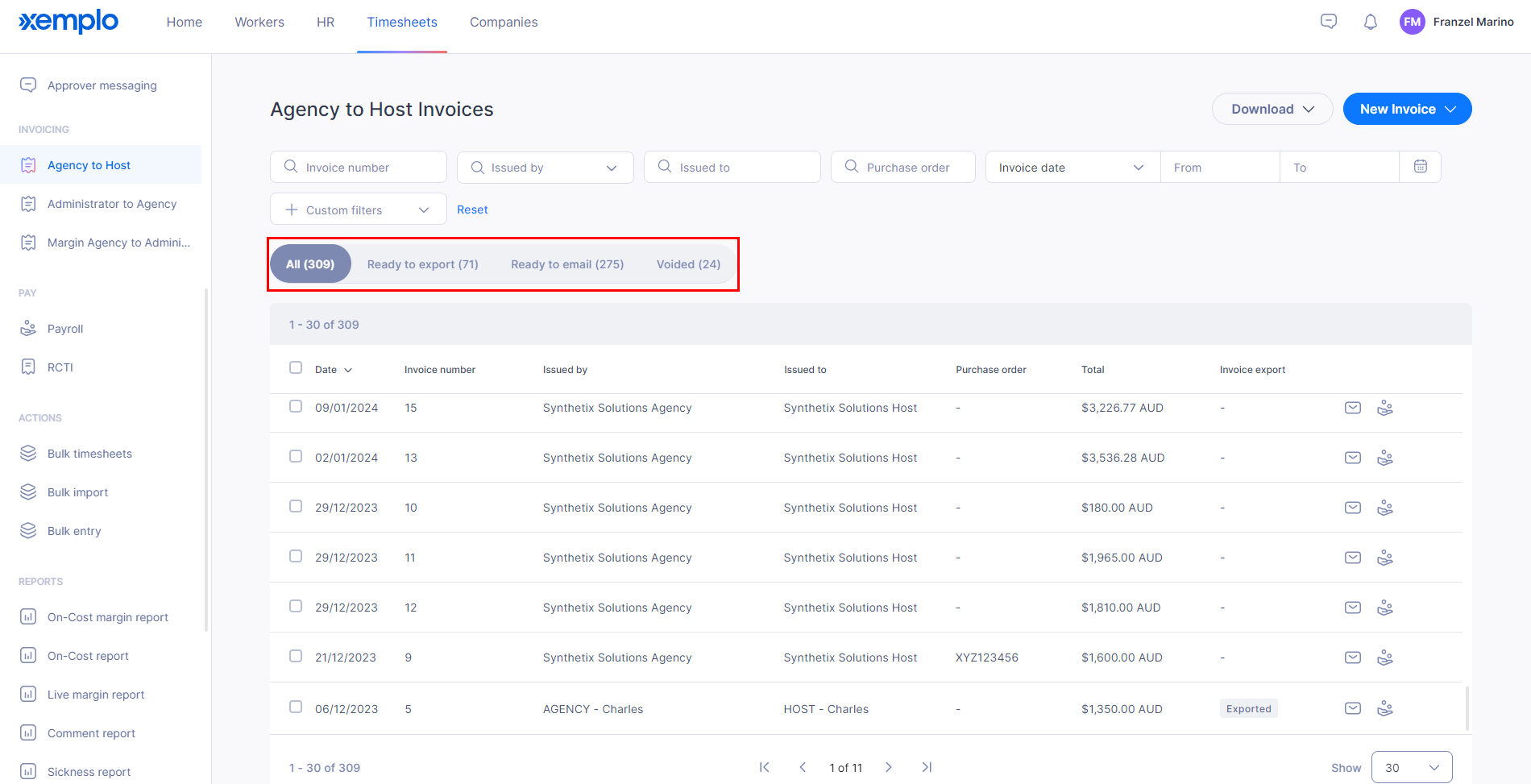Expand the Issued by filter
This screenshot has height=784, width=1531.
point(545,167)
